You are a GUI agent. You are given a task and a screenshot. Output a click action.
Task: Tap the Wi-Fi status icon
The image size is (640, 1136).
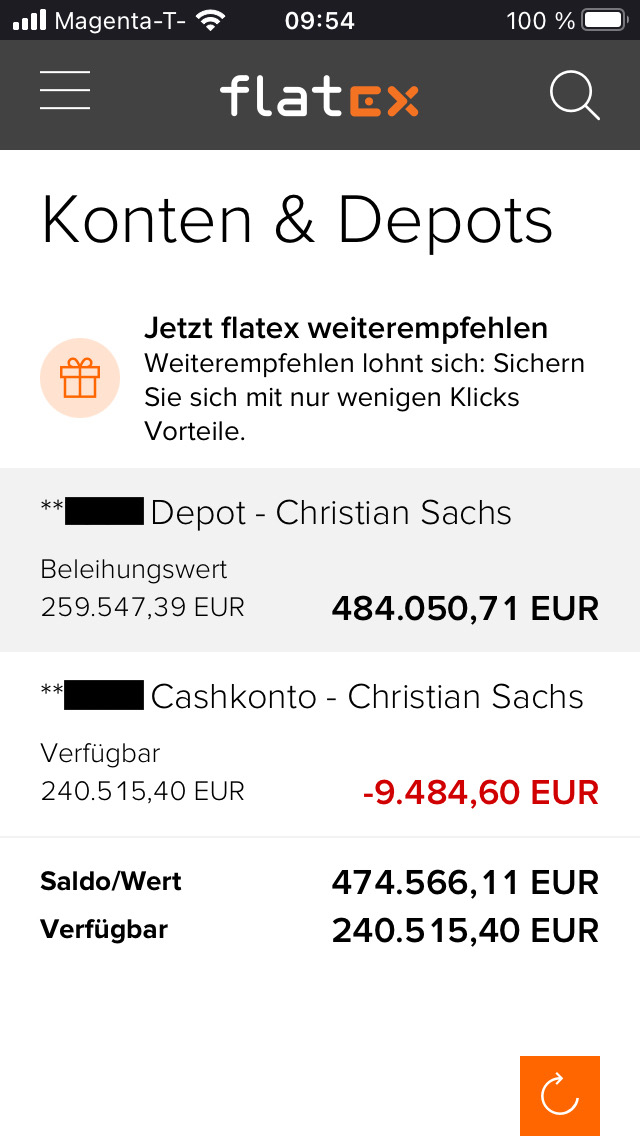210,20
